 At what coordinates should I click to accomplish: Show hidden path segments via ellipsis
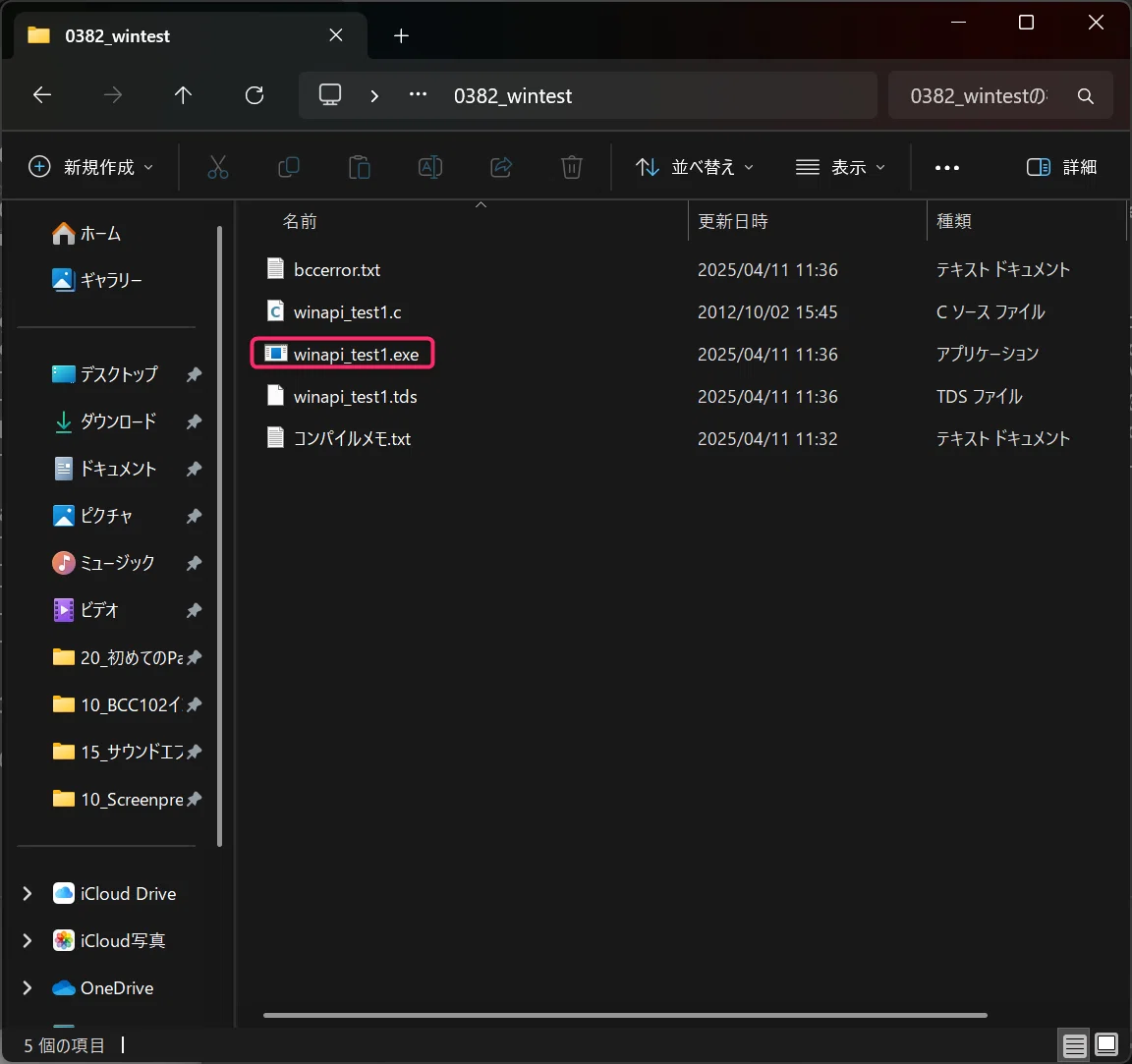(418, 94)
